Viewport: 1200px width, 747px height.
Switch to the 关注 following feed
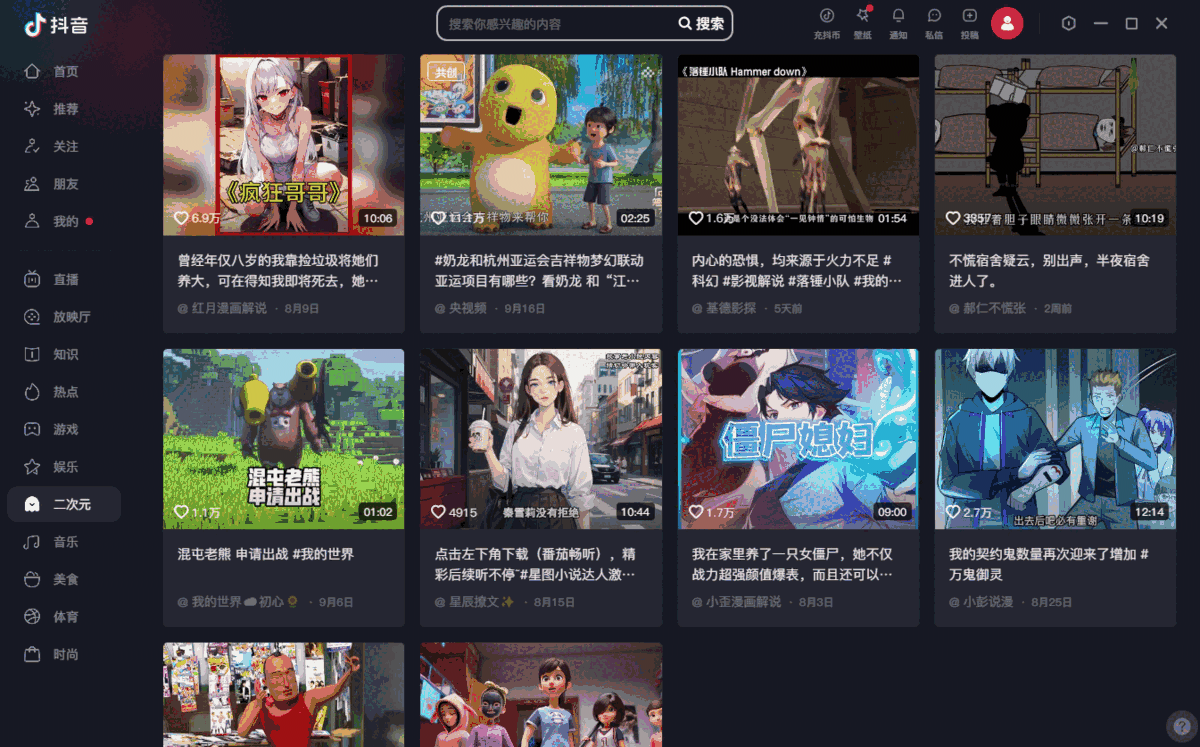(62, 146)
